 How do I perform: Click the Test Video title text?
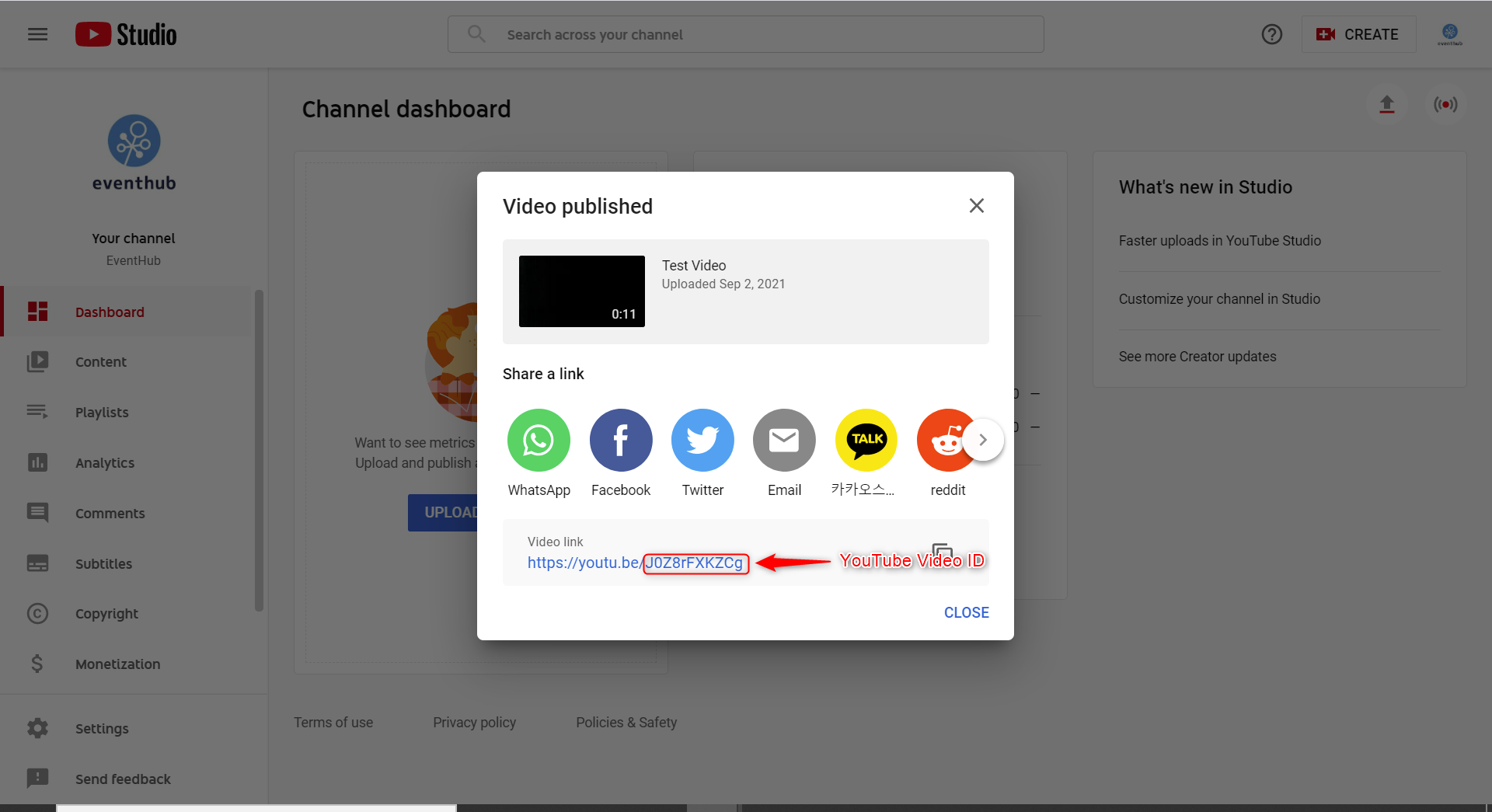694,266
